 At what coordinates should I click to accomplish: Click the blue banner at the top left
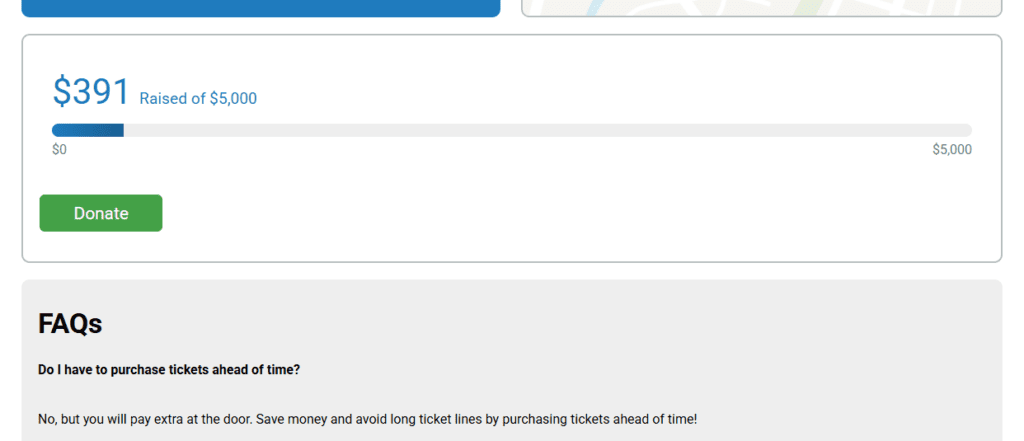tap(261, 8)
